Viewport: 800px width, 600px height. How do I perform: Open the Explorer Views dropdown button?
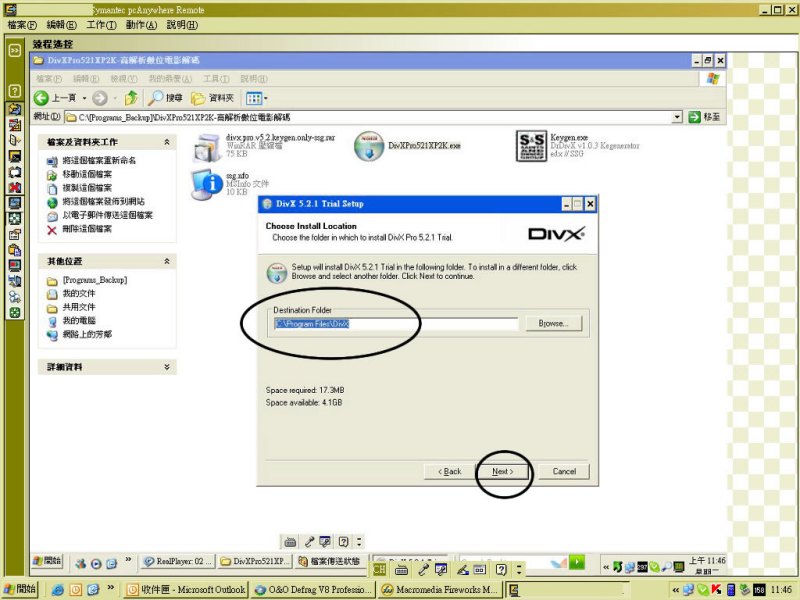(x=255, y=98)
